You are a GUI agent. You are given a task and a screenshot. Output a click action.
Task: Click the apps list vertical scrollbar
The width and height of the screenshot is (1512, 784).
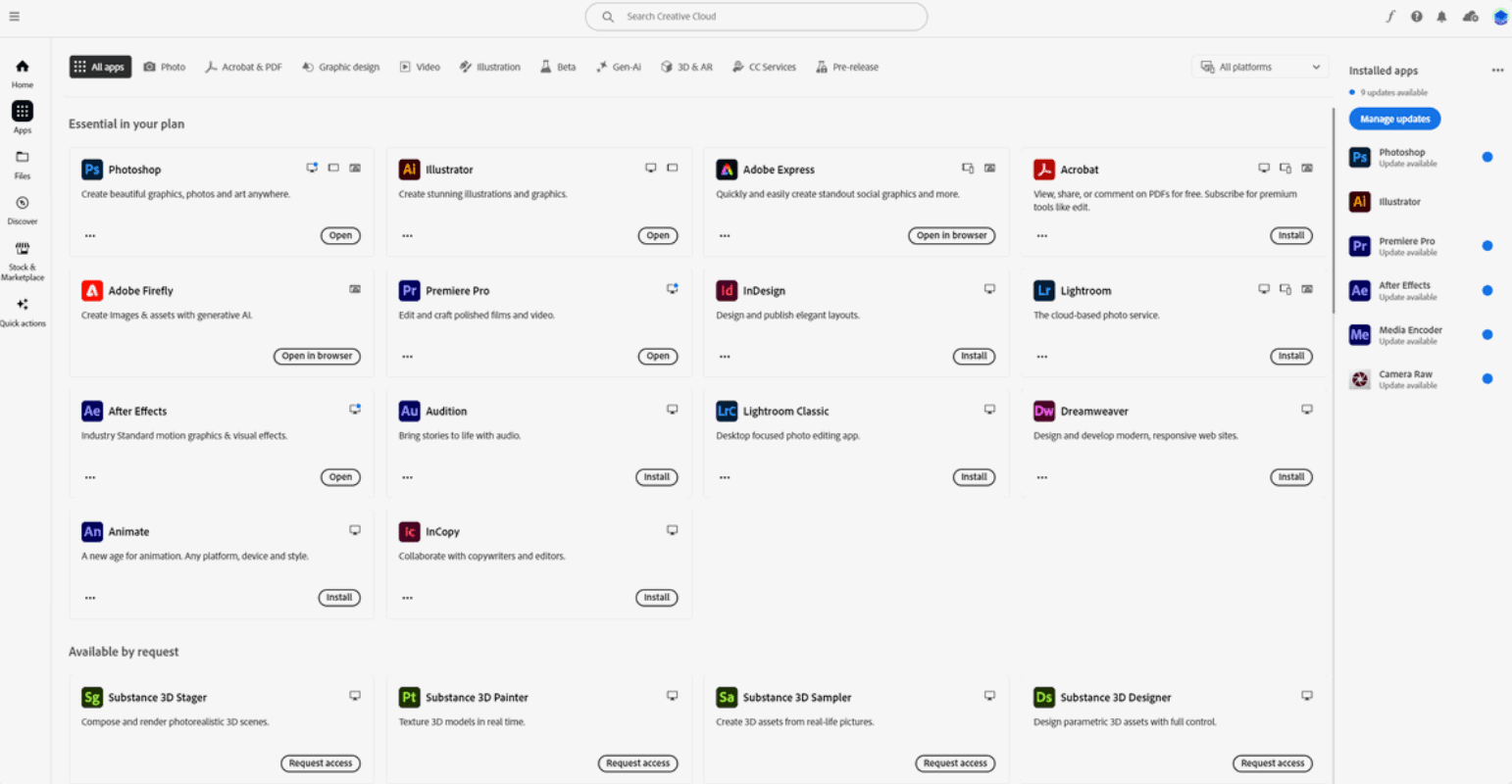(1334, 211)
